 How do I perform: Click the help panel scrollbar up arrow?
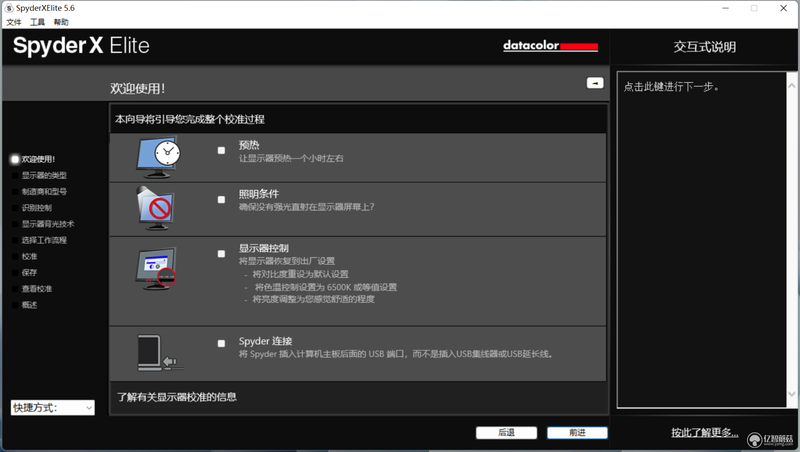click(x=792, y=86)
